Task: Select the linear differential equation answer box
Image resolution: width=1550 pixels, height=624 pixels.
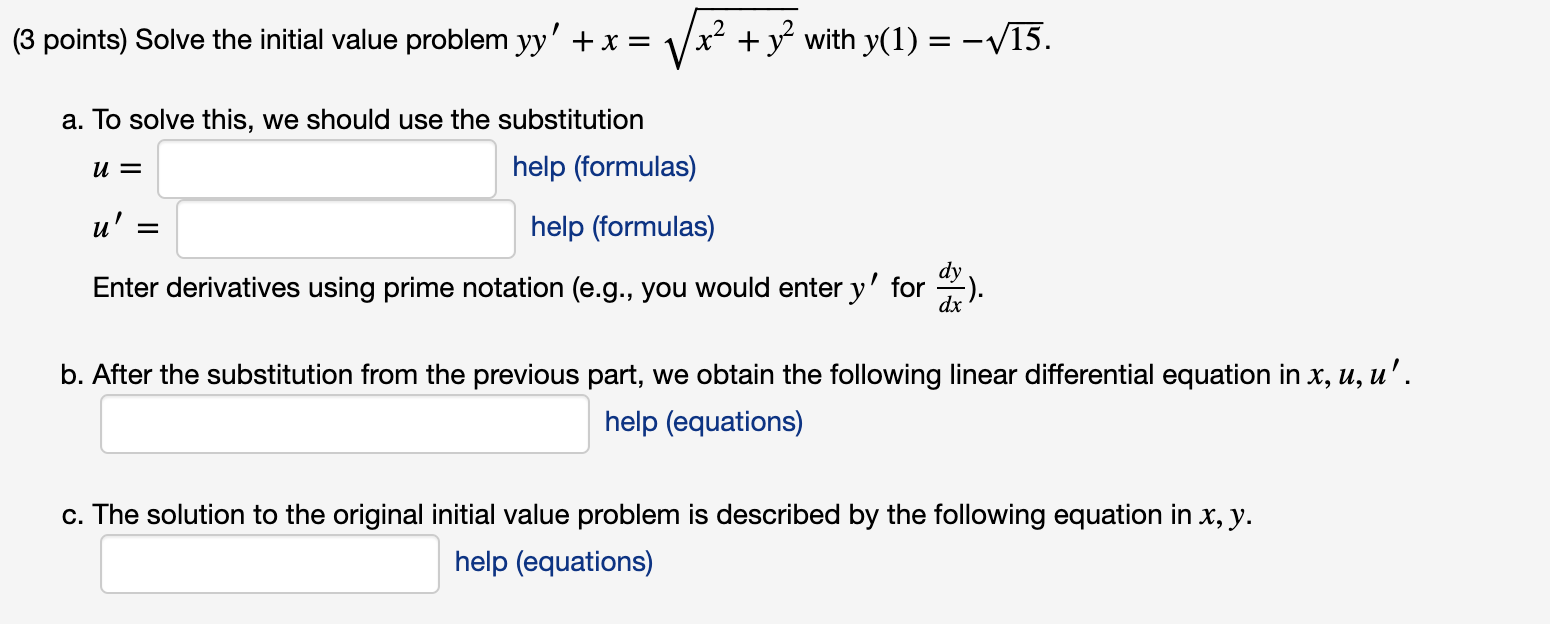Action: [343, 424]
